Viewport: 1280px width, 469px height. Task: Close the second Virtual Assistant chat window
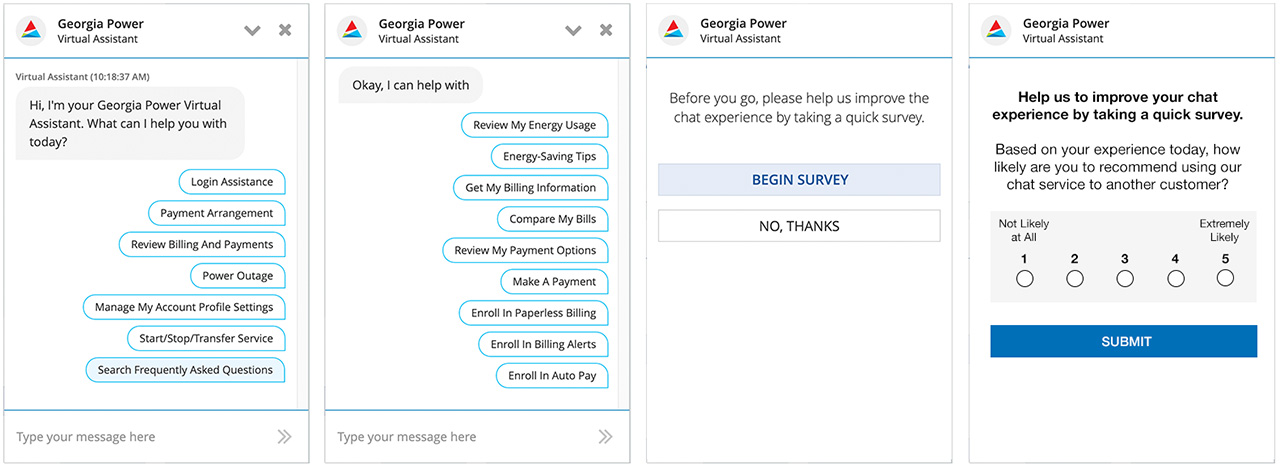click(605, 30)
